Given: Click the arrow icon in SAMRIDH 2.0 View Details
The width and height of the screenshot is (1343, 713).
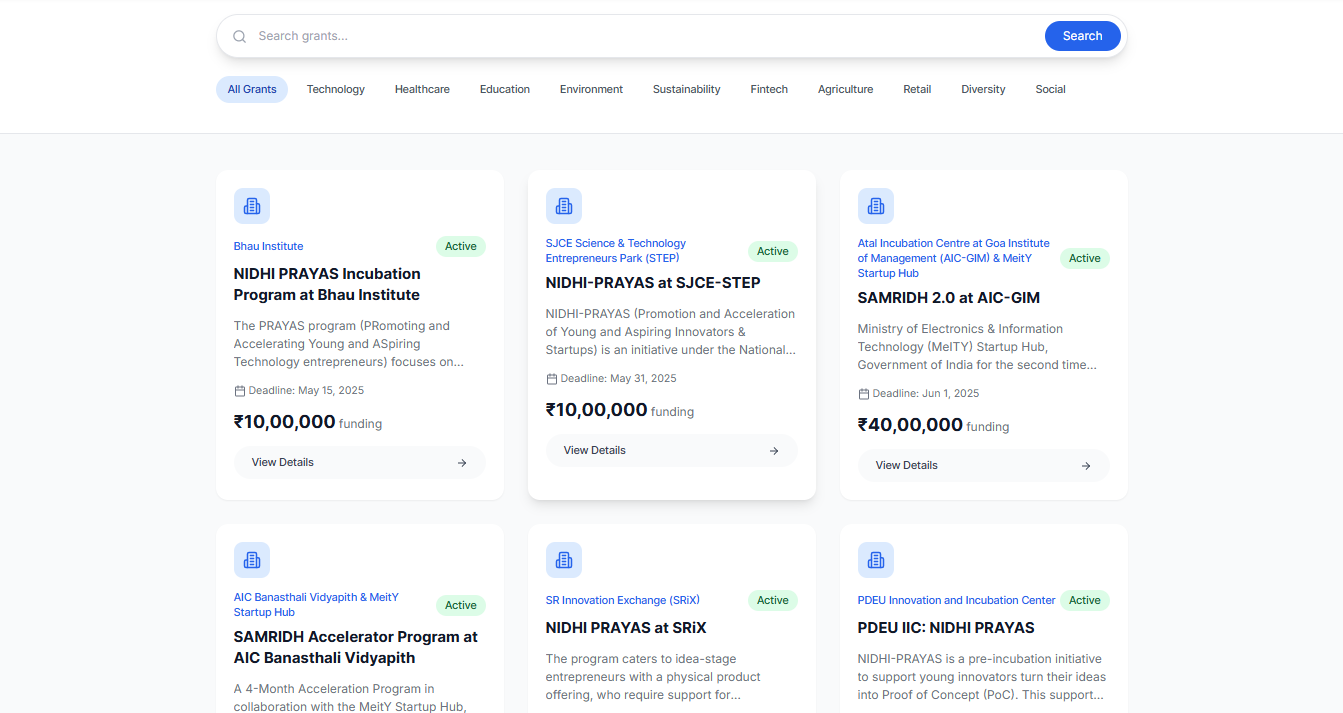Looking at the screenshot, I should (x=1086, y=466).
